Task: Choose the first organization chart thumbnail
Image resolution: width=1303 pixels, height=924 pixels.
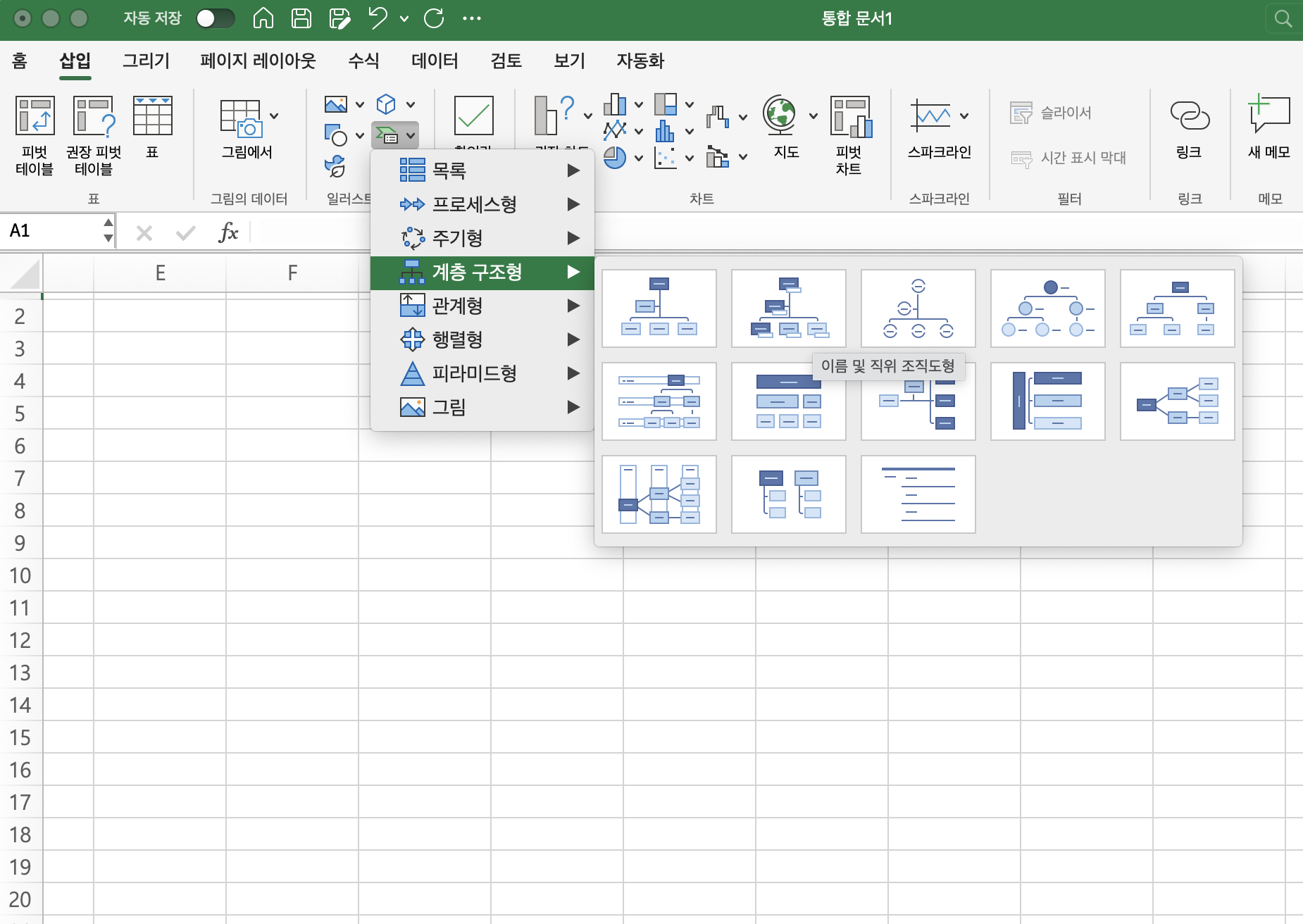Action: (x=659, y=308)
